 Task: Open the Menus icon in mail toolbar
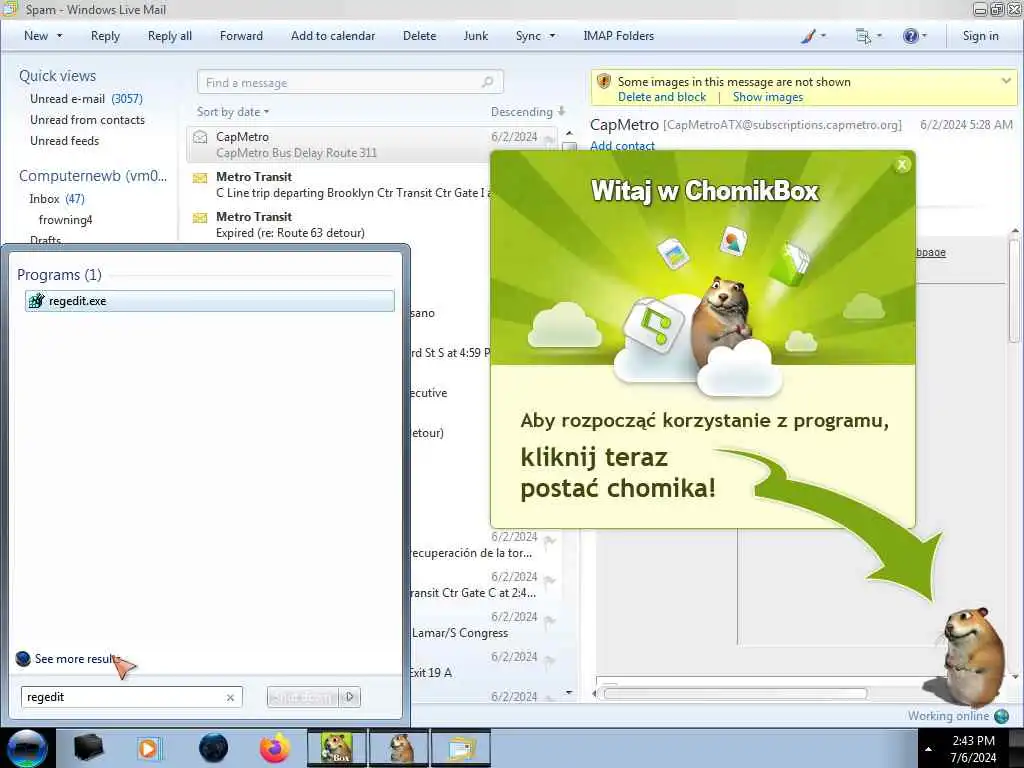(863, 36)
